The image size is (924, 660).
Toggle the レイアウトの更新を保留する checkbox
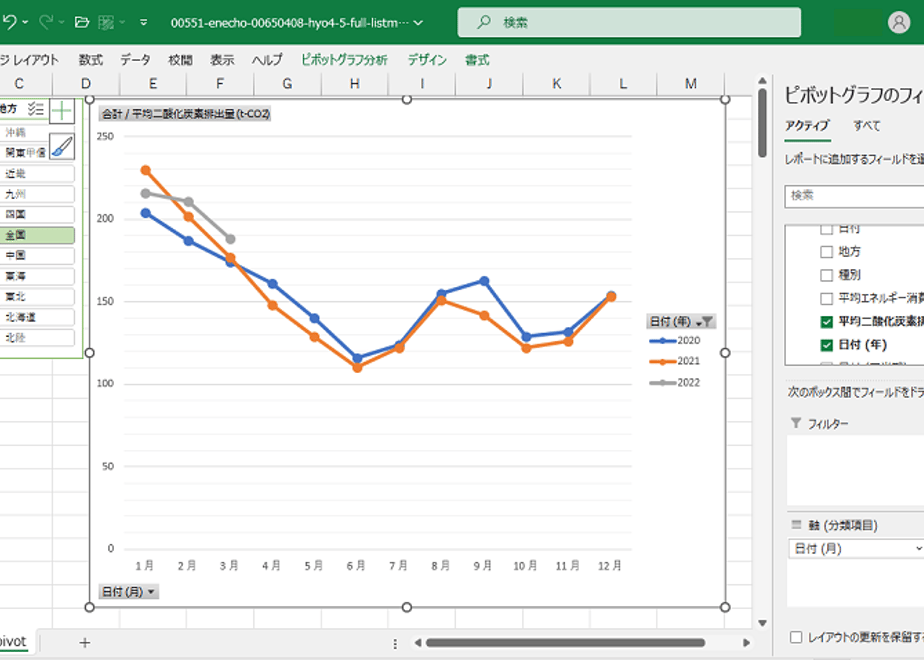pyautogui.click(x=796, y=637)
